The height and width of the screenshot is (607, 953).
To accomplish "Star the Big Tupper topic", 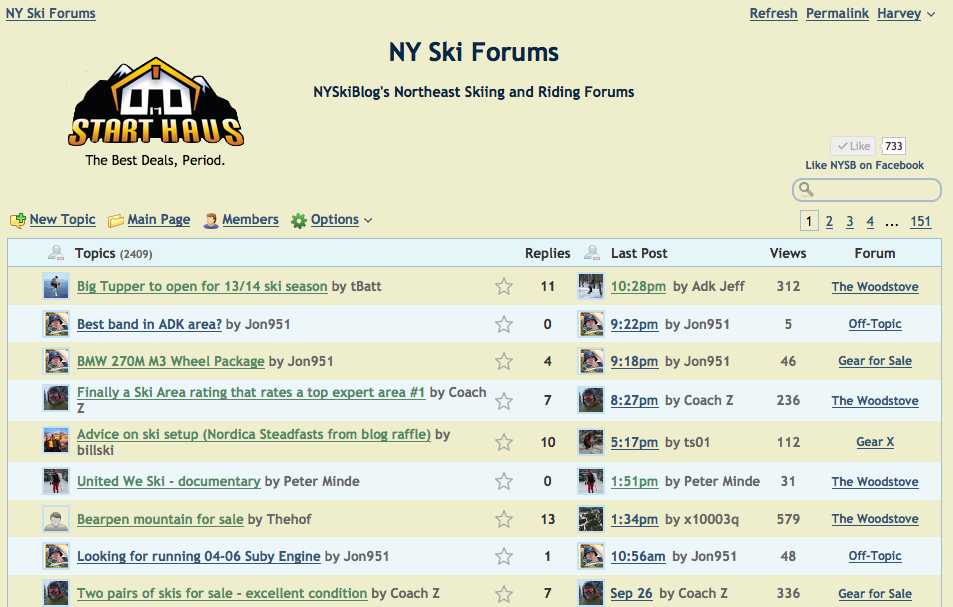I will [x=504, y=287].
